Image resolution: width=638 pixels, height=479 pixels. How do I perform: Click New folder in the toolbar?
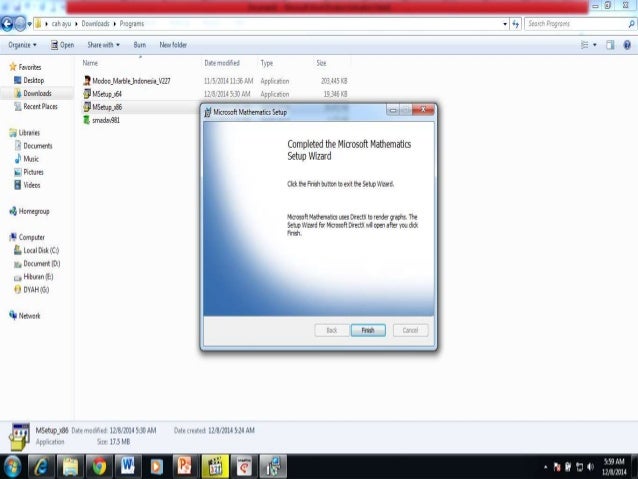[173, 45]
